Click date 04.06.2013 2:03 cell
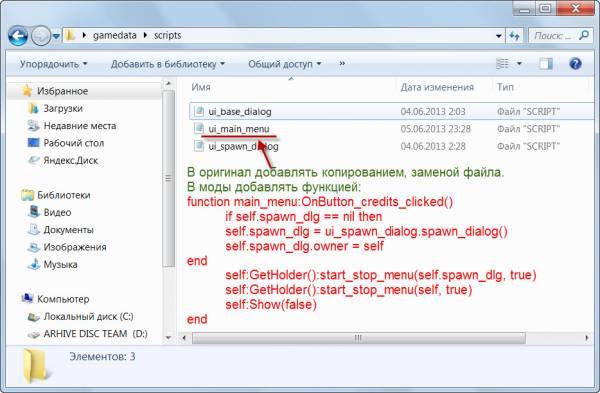Screen dimensions: 600x393 coord(433,112)
